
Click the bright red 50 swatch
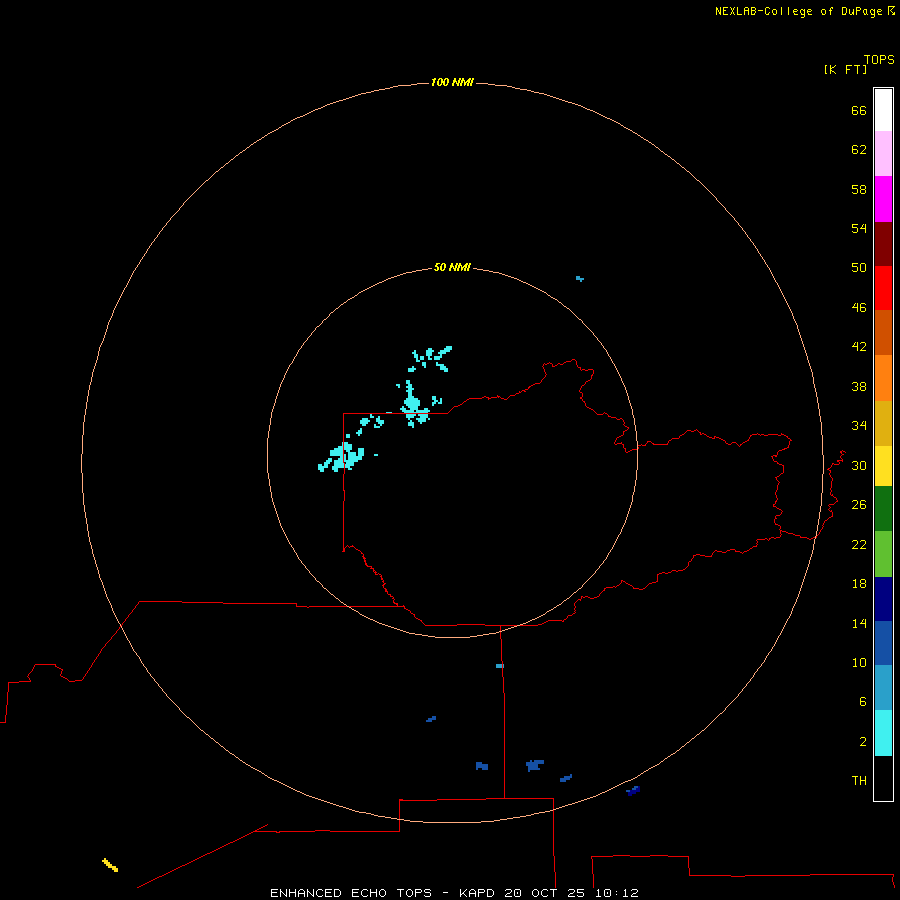pos(883,288)
